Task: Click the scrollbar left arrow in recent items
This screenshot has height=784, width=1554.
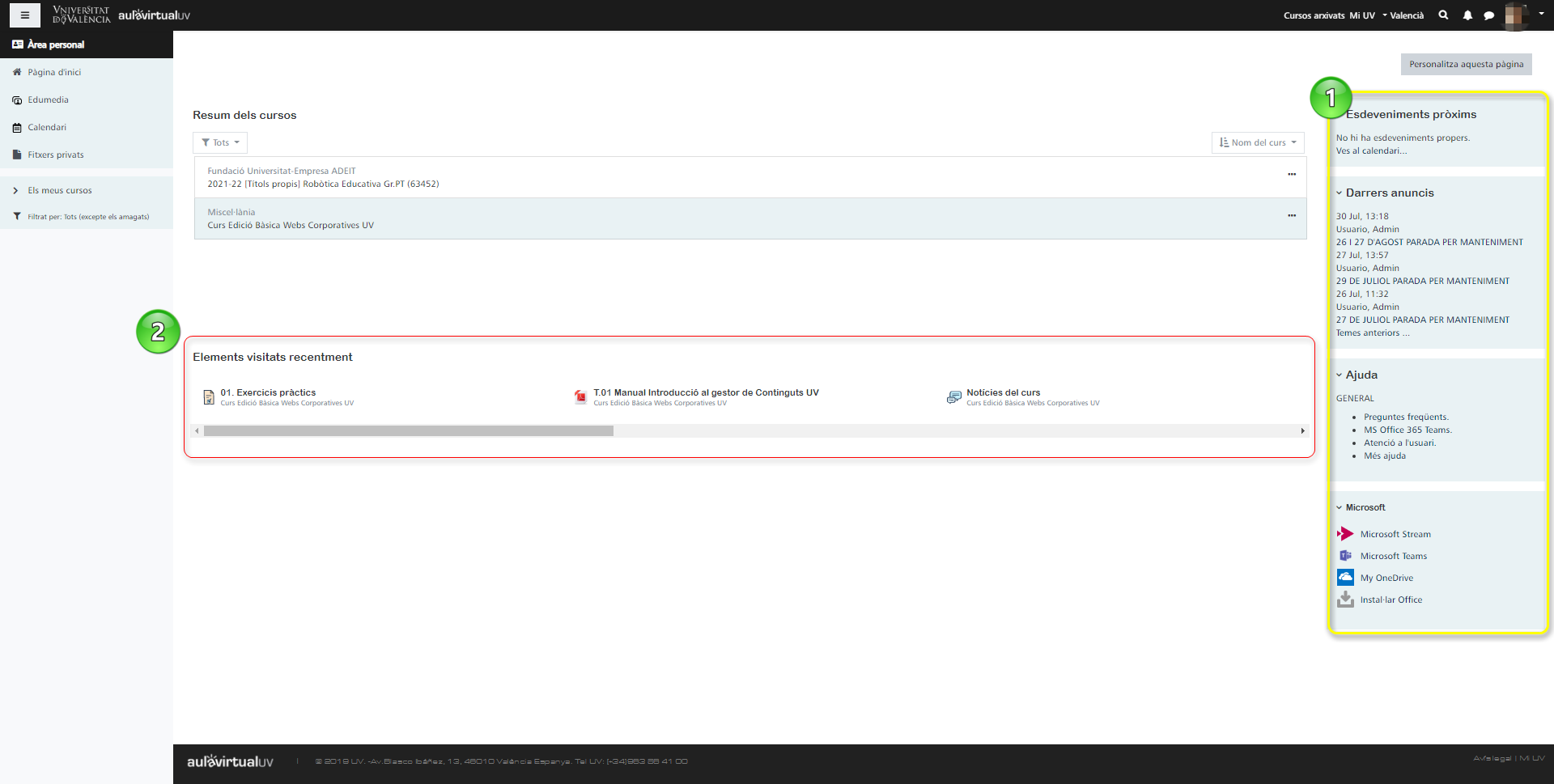Action: coord(197,431)
